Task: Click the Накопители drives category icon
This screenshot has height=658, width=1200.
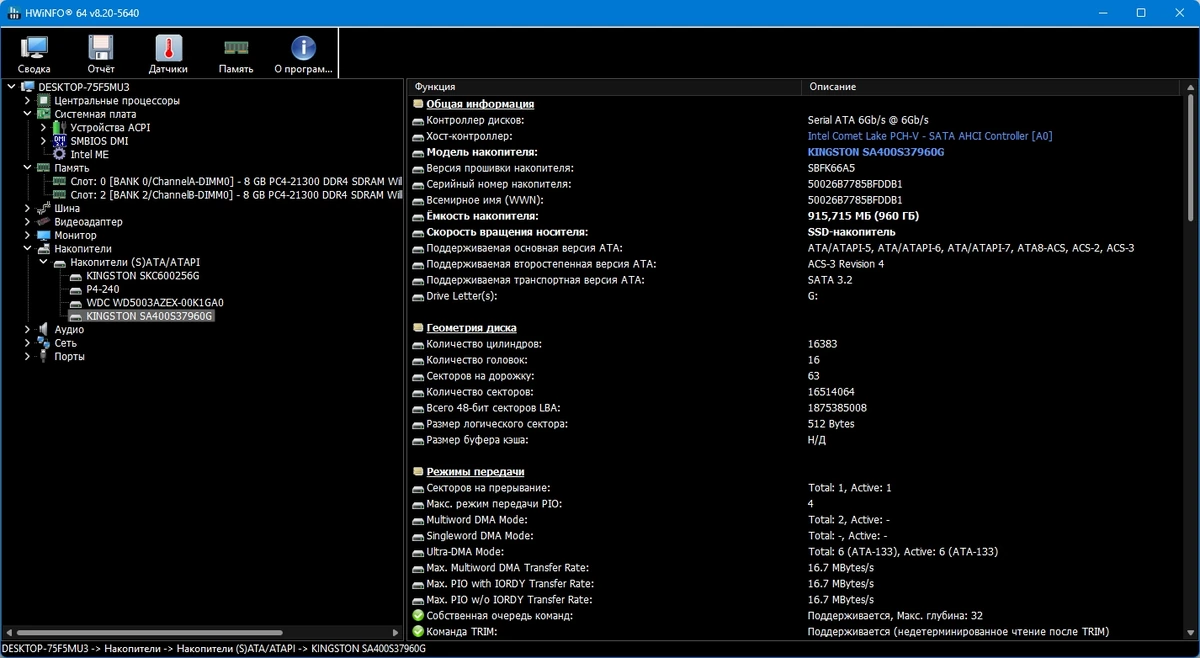Action: (x=44, y=248)
